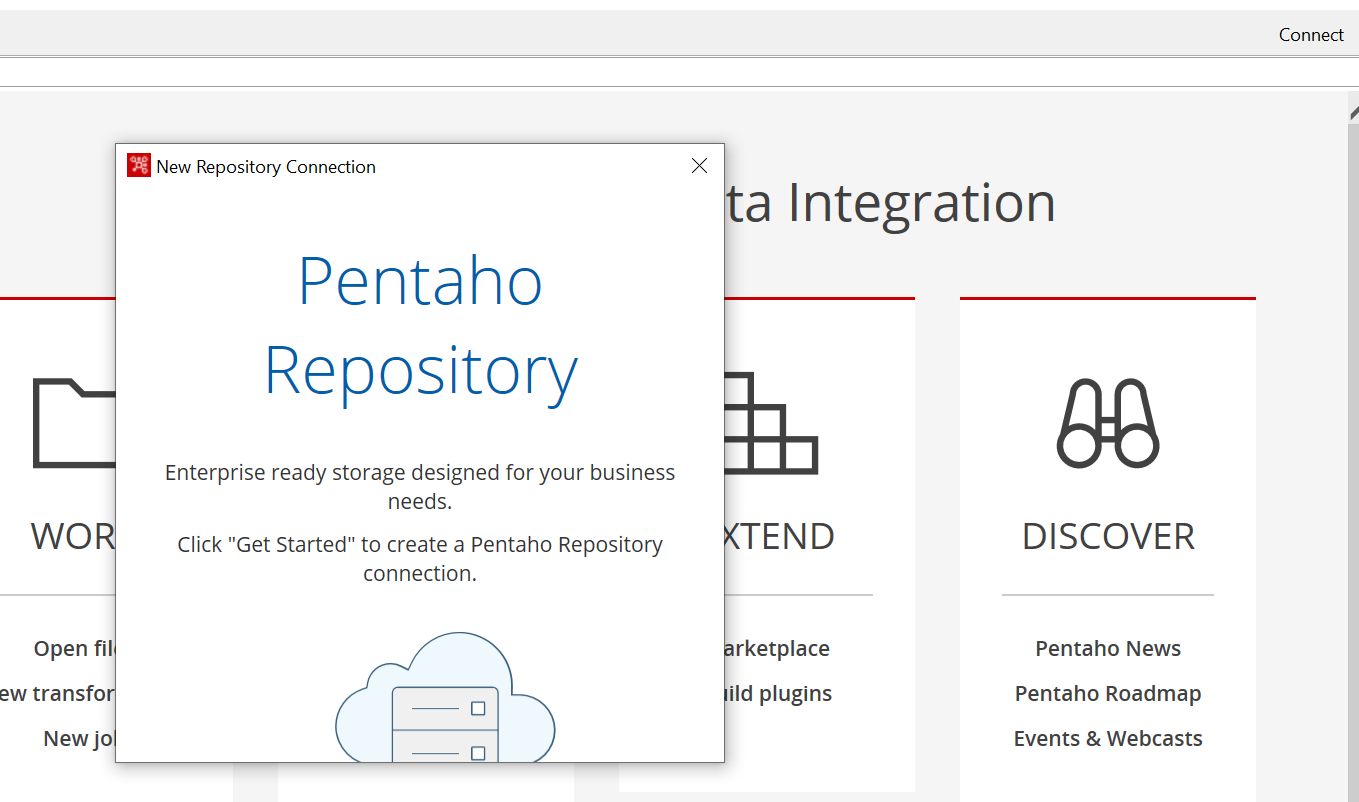Click the 'Get Started' instruction text

(420, 558)
